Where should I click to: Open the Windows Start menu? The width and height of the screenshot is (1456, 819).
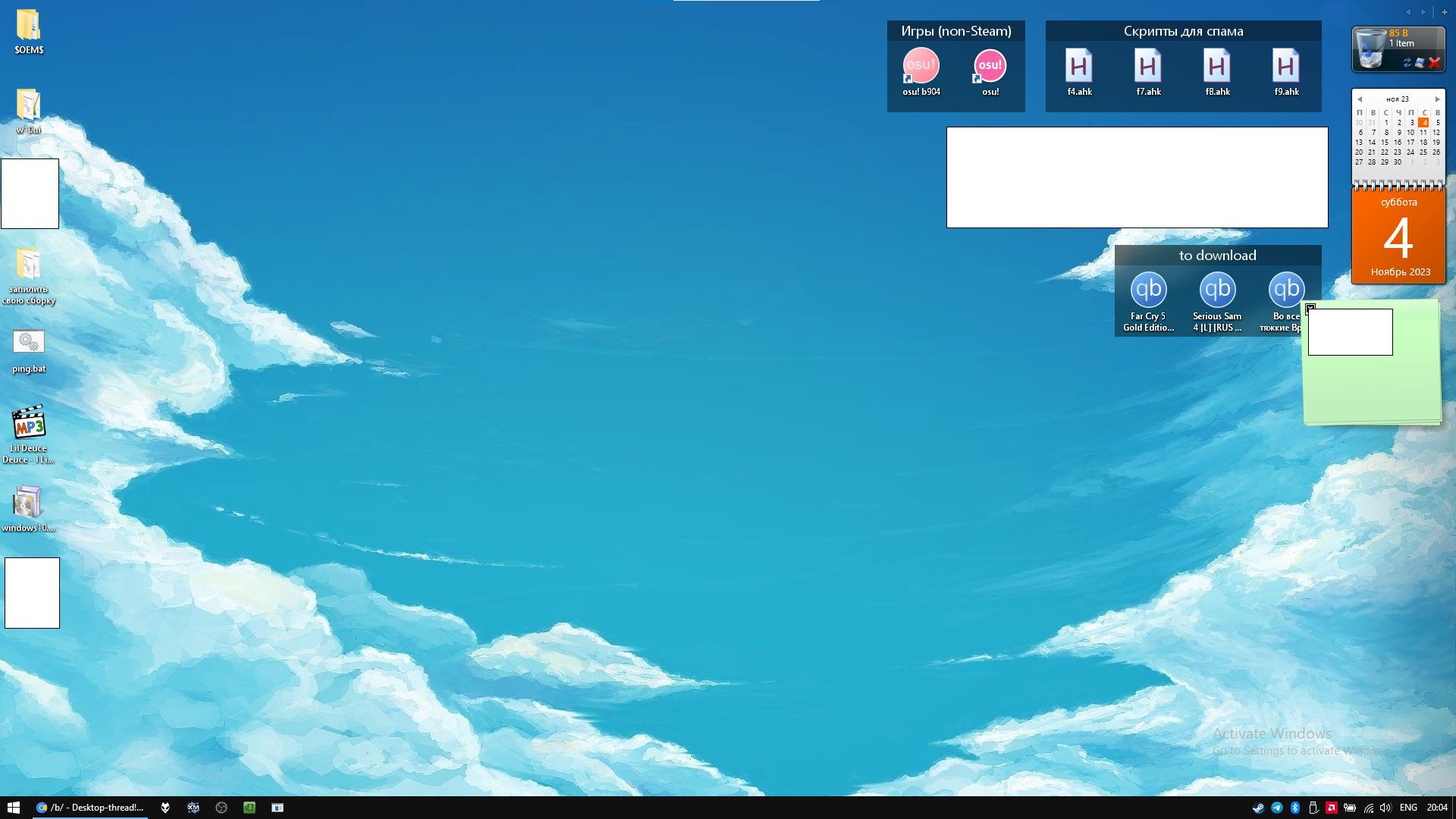point(14,808)
